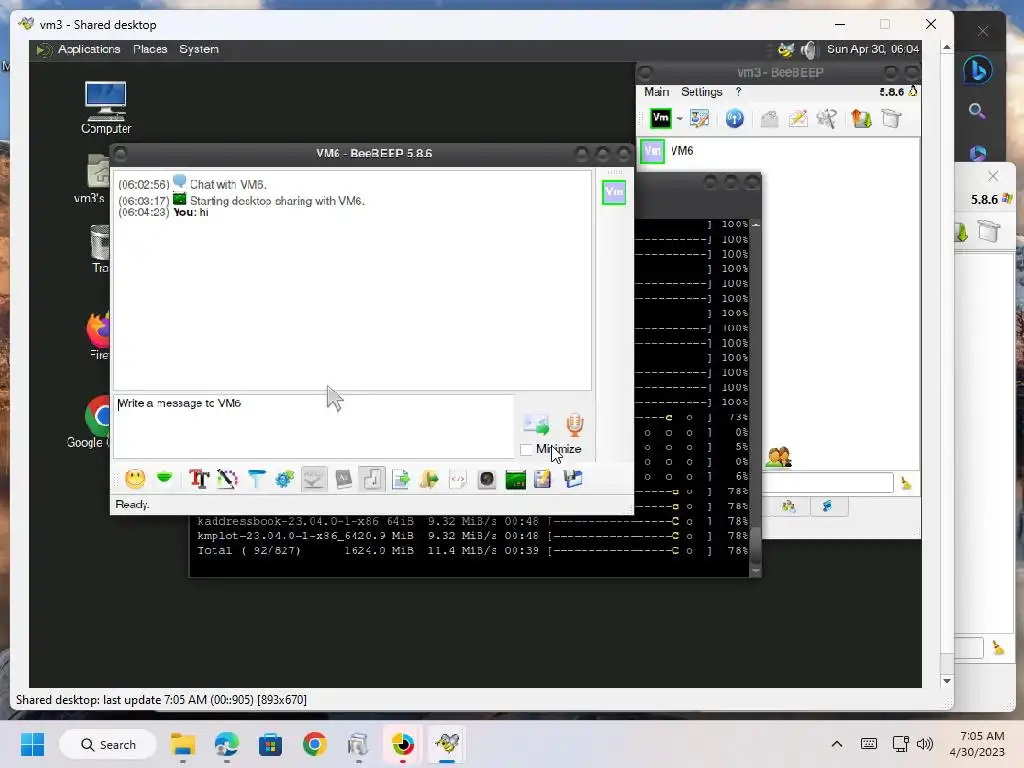Click the remote clock 'Sun Apr 30, 06:04'
The width and height of the screenshot is (1024, 768).
pyautogui.click(x=872, y=50)
